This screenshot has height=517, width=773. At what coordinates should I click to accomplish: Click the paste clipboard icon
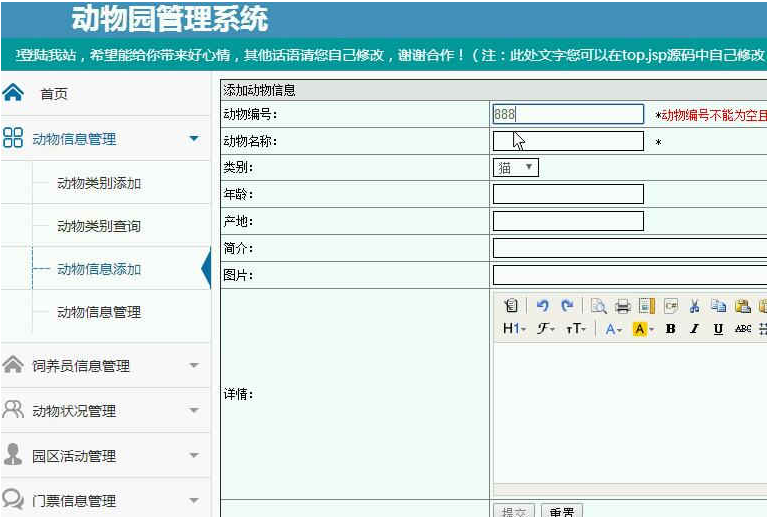tap(742, 306)
